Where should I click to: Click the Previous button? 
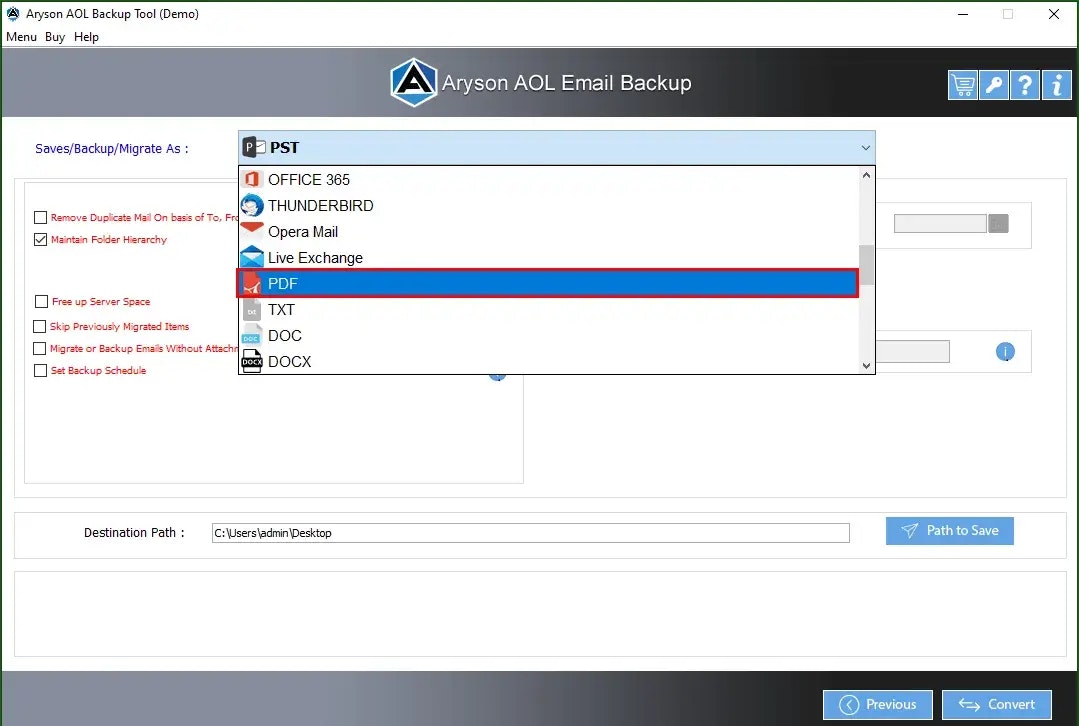(x=877, y=705)
